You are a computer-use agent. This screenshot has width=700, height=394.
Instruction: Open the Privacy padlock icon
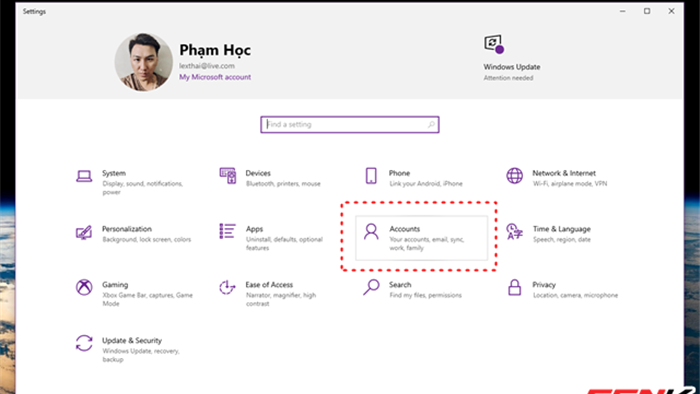514,287
